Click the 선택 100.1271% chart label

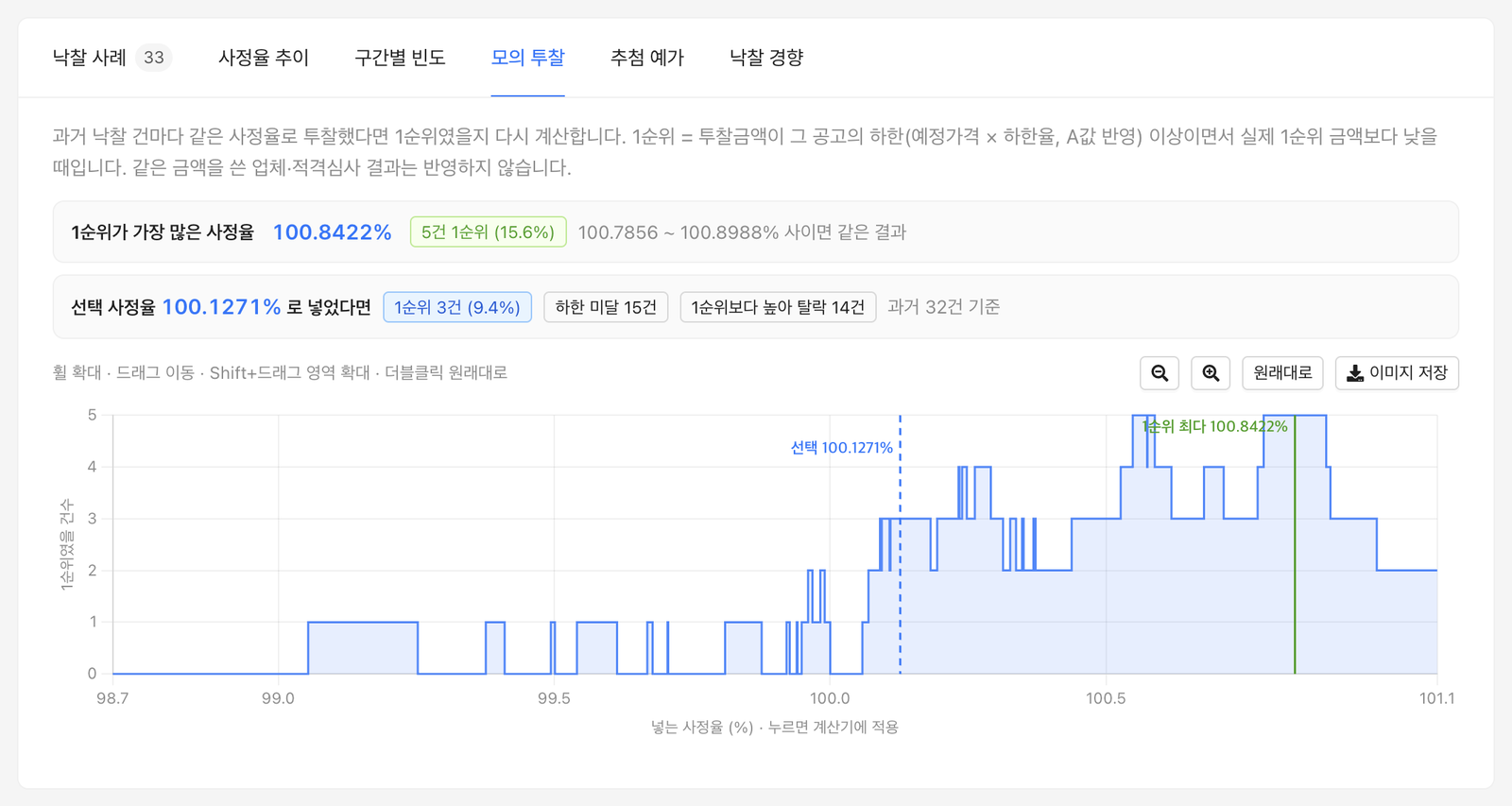click(x=842, y=448)
